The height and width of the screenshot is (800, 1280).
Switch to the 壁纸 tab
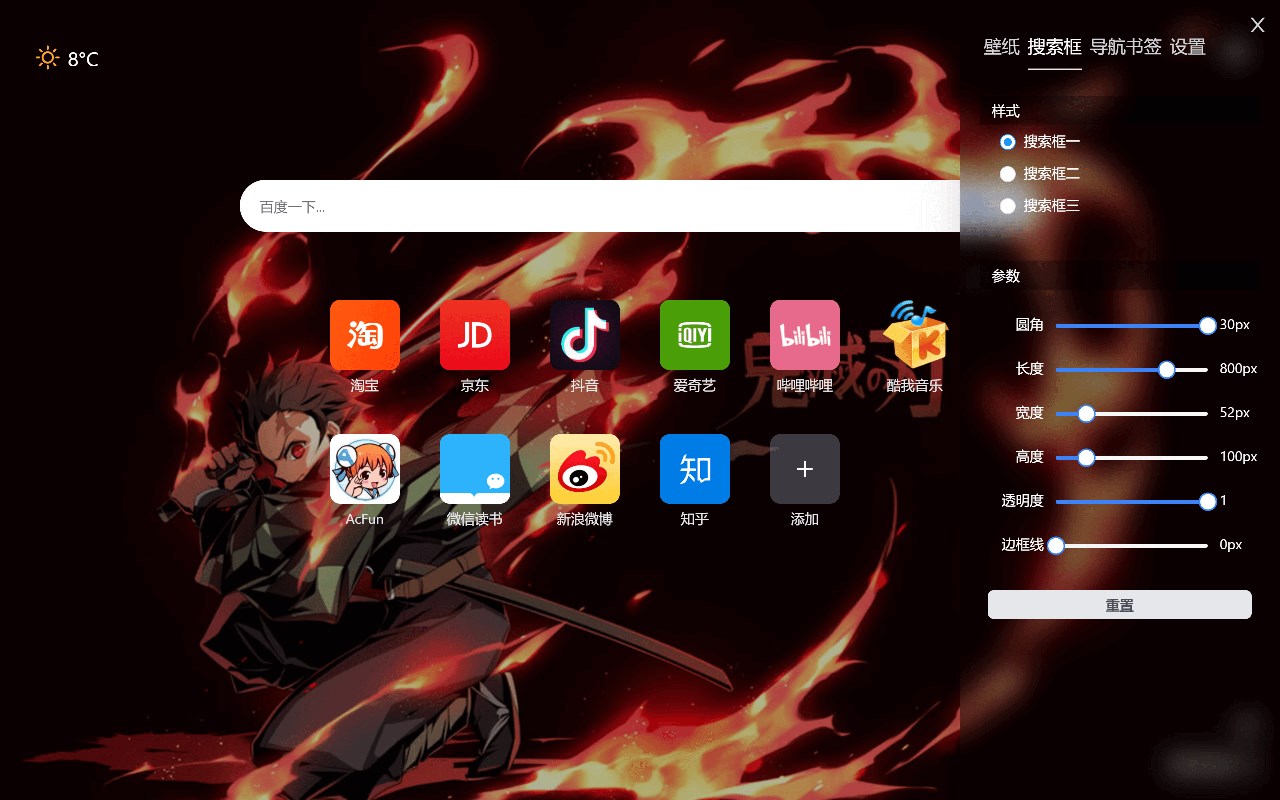(1002, 47)
